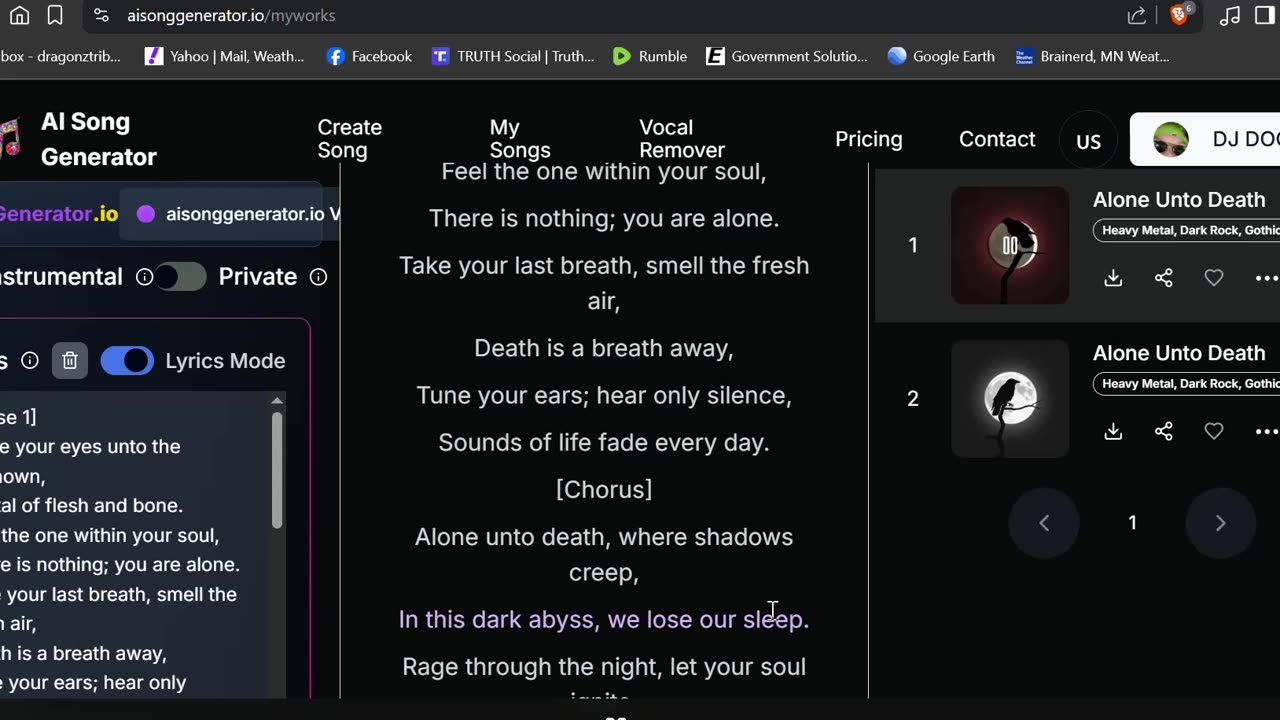Click lyric 'There is nothing; you are alone.'
1280x720 pixels.
click(x=604, y=218)
